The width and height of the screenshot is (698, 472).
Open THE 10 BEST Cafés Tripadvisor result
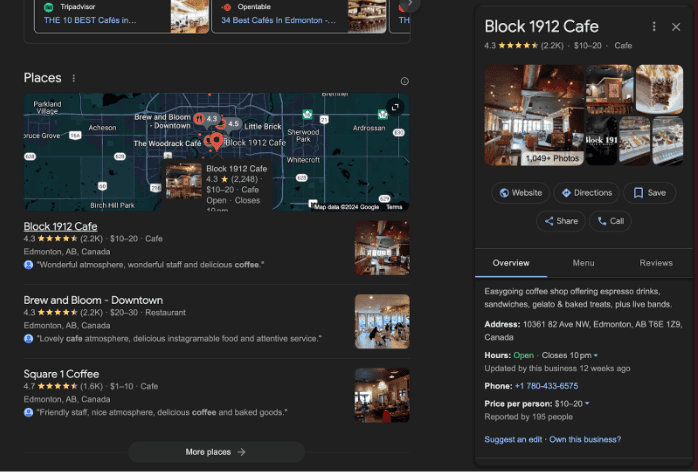tap(90, 20)
